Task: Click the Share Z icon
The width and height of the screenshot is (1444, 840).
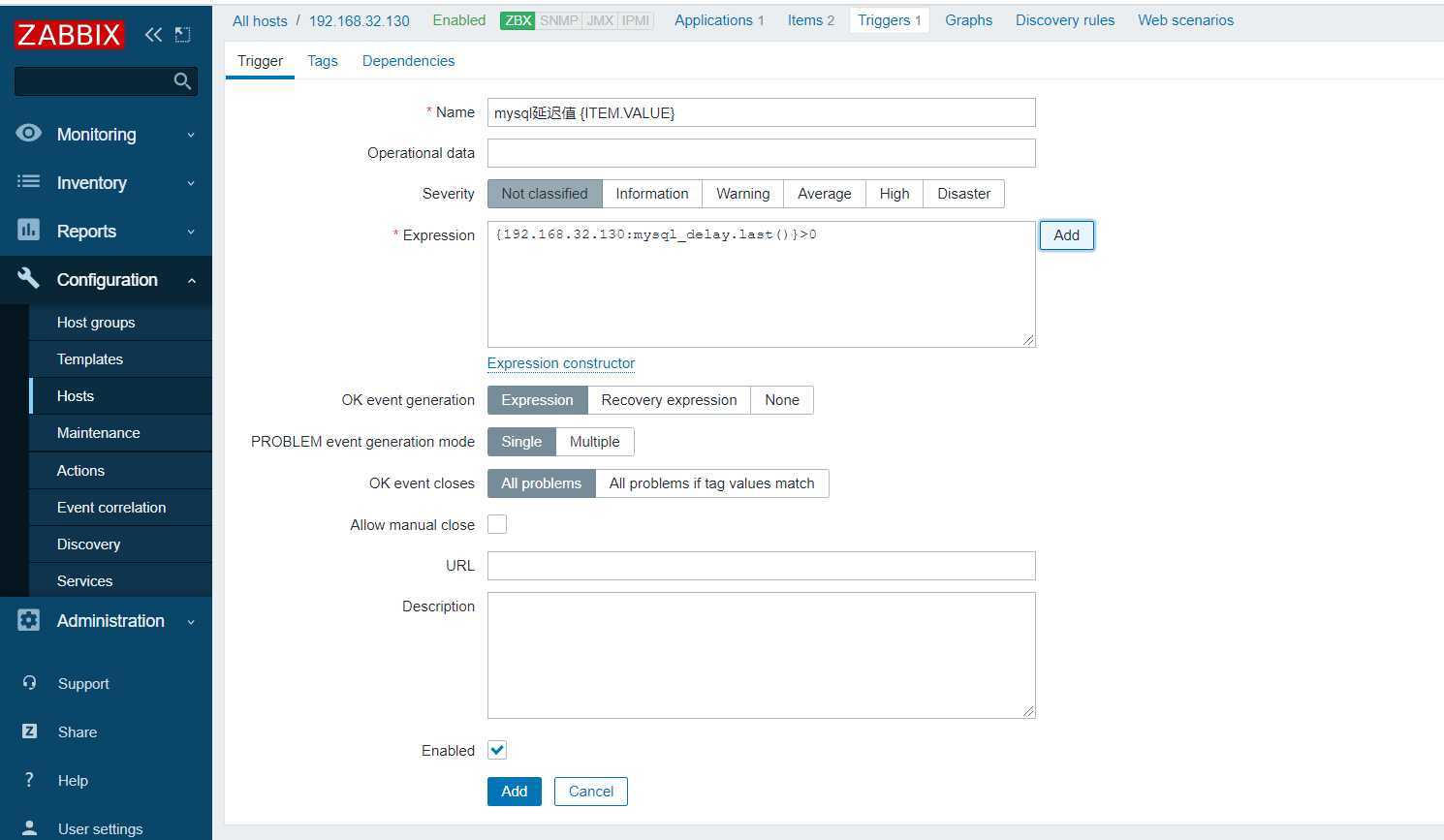Action: (x=29, y=731)
